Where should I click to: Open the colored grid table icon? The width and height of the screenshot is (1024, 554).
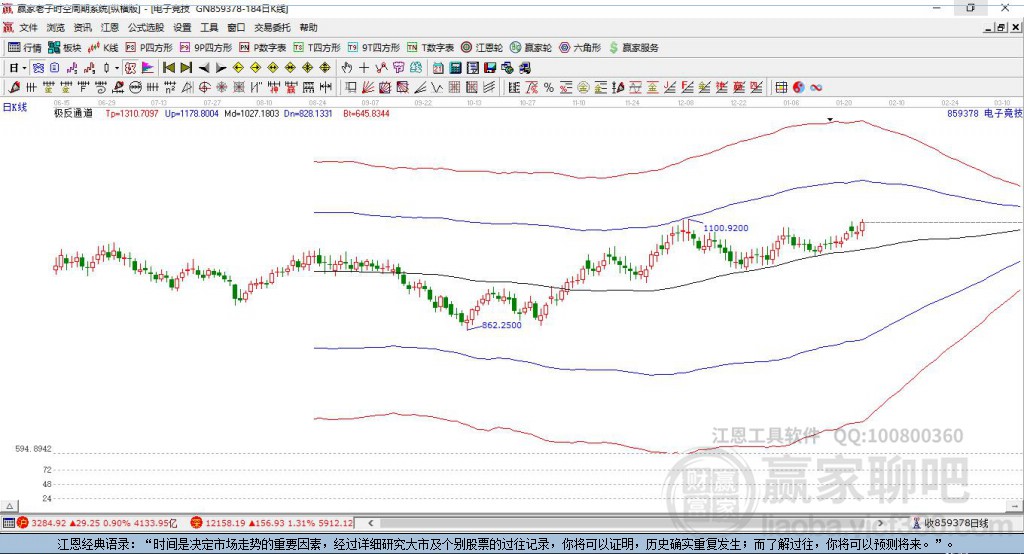pyautogui.click(x=781, y=88)
